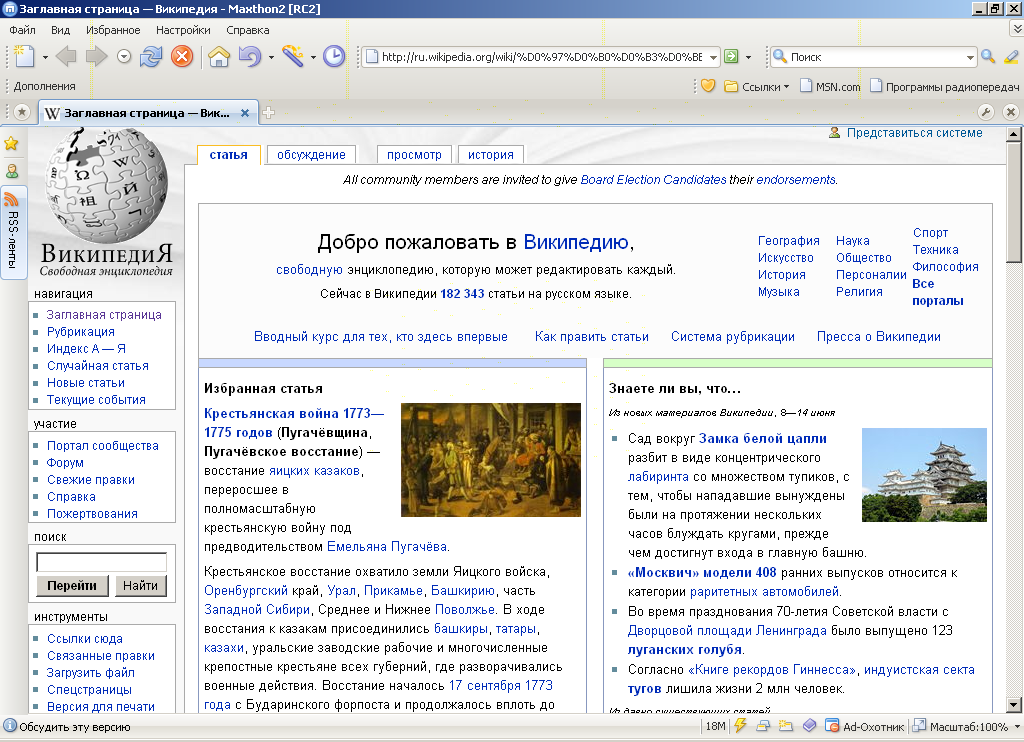Click in the Wikipedia поиск input field

click(x=101, y=562)
